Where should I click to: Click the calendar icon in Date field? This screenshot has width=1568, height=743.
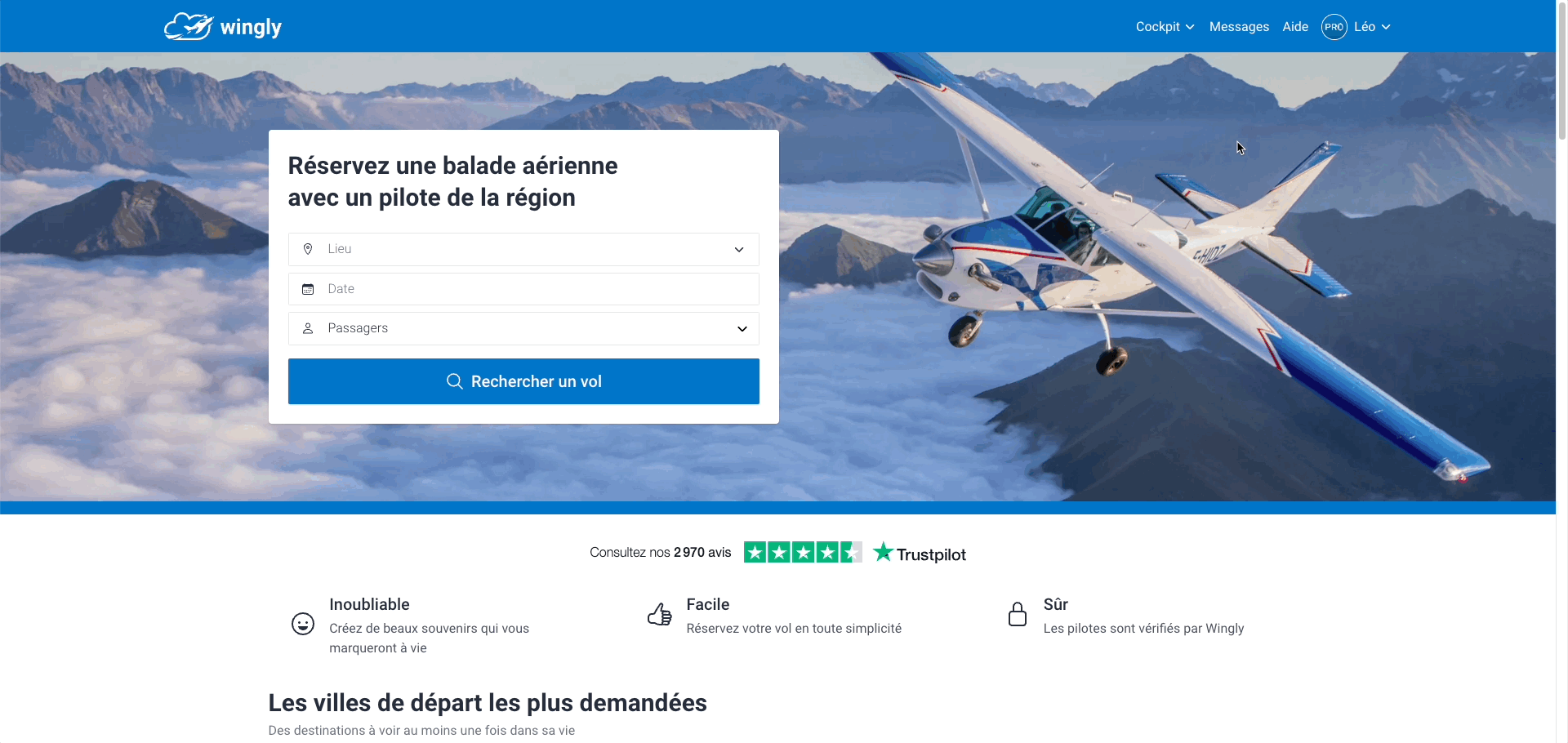308,289
